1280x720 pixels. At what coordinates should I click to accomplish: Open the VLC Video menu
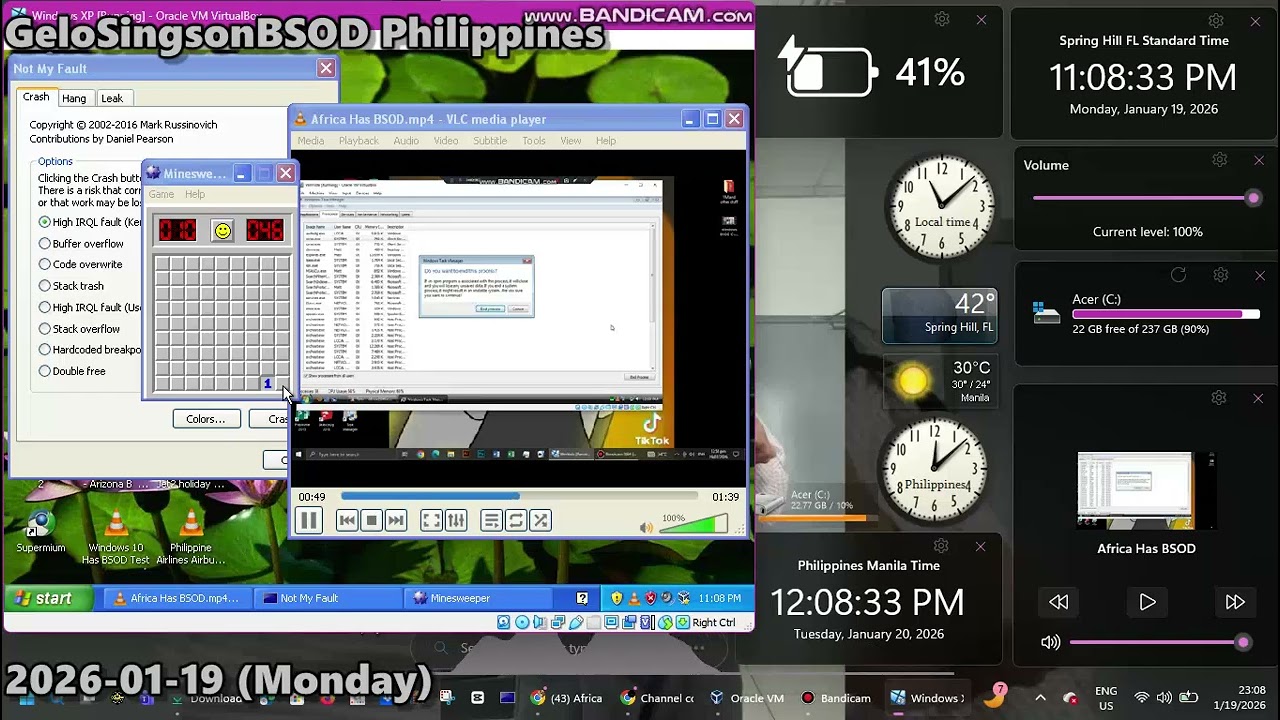(446, 141)
